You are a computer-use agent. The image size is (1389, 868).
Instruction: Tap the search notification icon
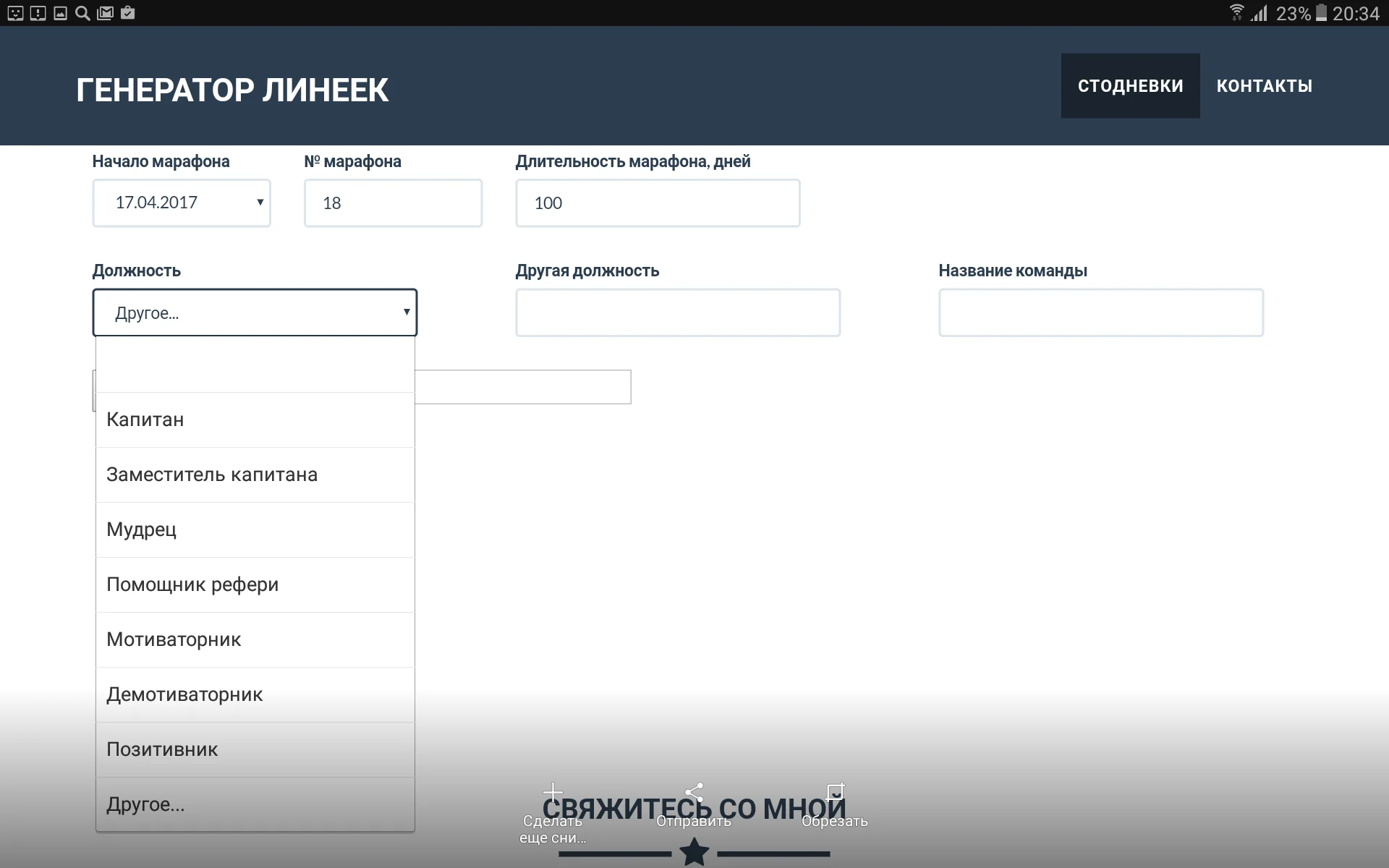click(x=82, y=12)
